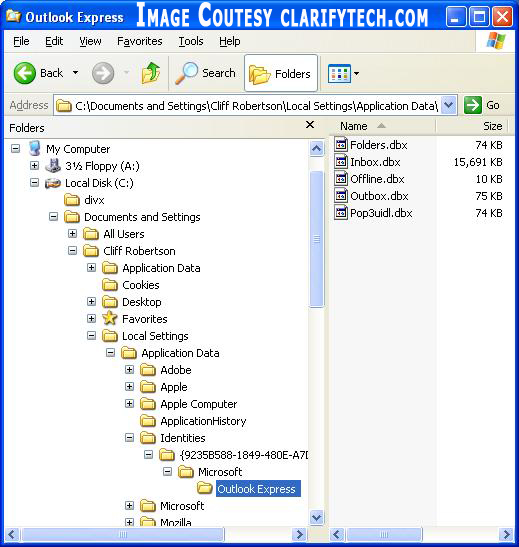Click the Forward arrow icon

tap(103, 73)
